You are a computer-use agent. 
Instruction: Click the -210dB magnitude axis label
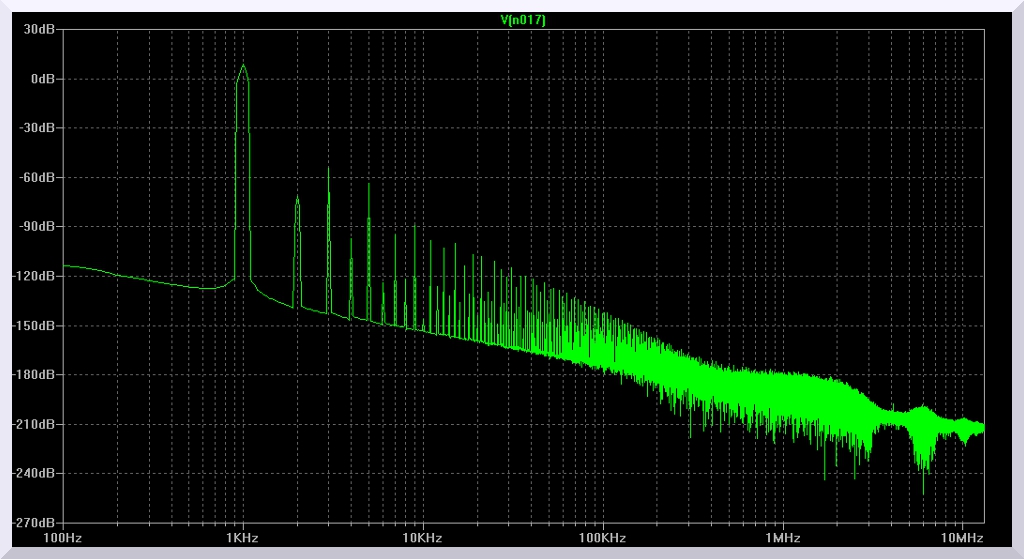point(33,424)
